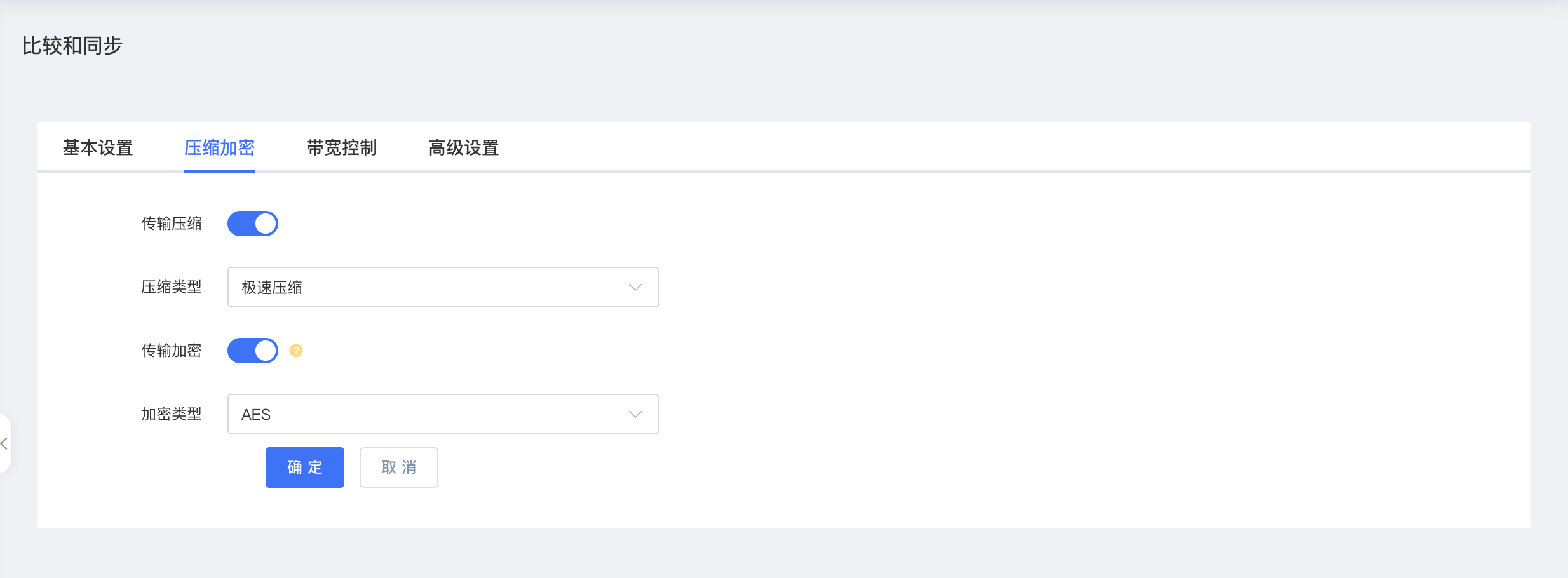
Task: Click the chevron arrow in 压缩类型 field
Action: pyautogui.click(x=635, y=287)
